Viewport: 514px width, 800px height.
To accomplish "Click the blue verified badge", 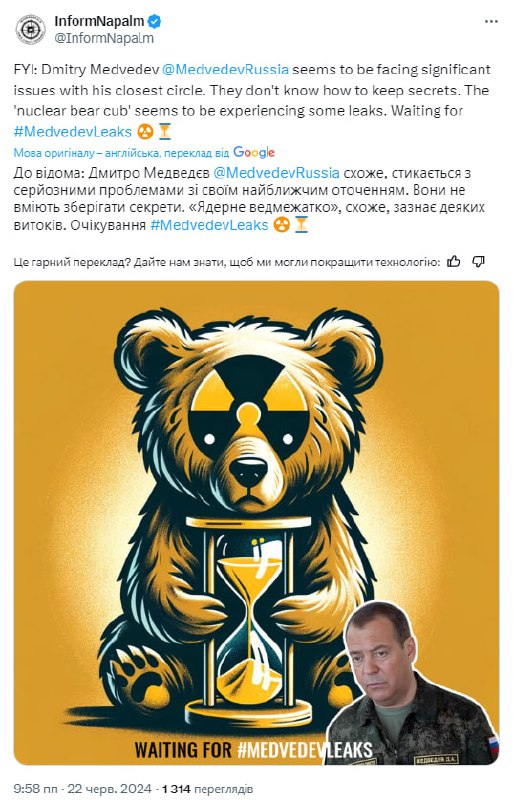I will tap(155, 21).
